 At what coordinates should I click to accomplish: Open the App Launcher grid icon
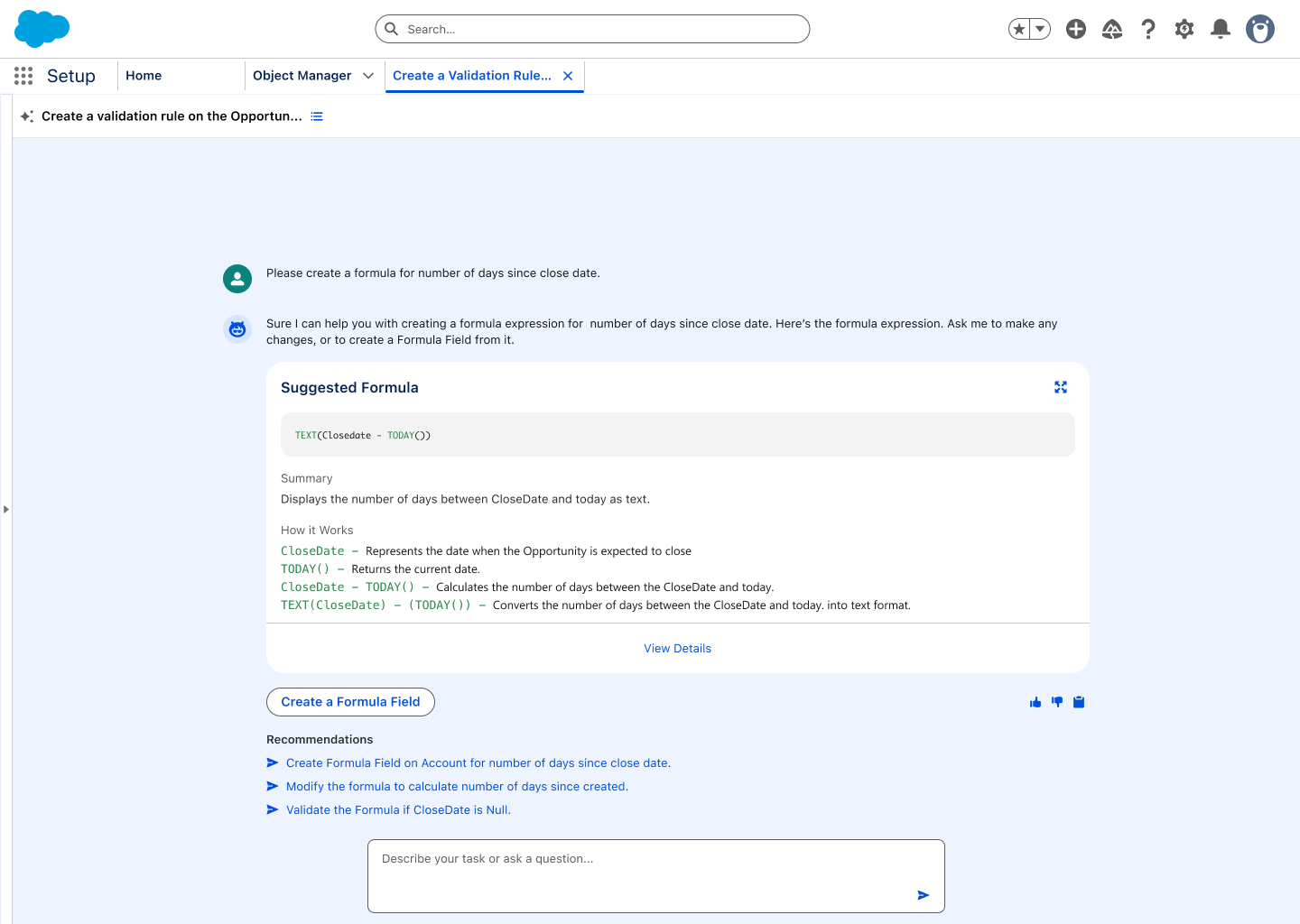click(23, 76)
